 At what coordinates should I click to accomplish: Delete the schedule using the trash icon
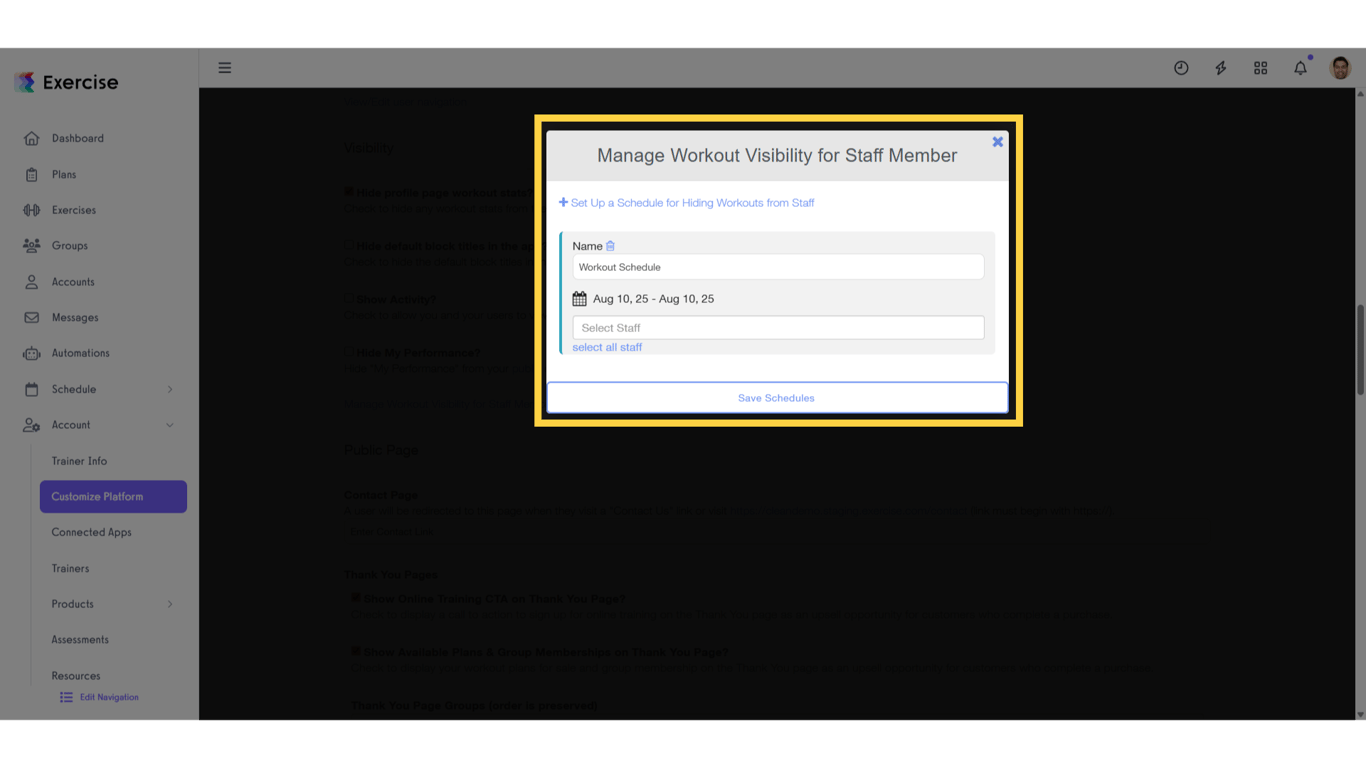coord(609,245)
